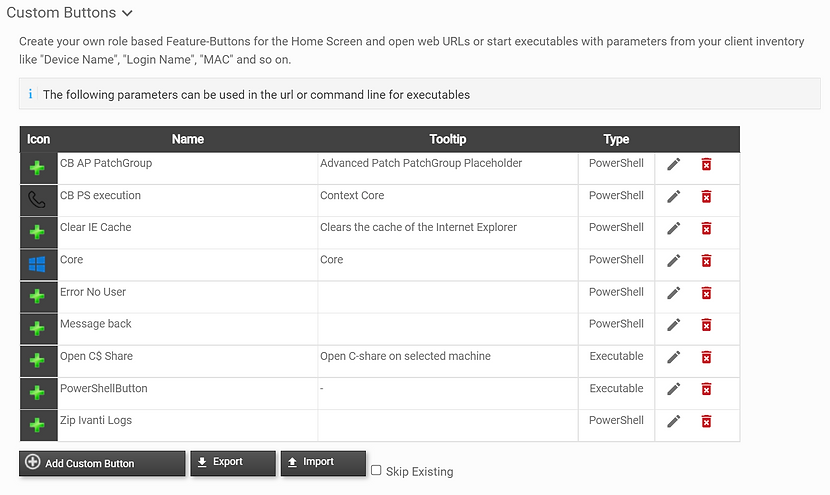Sort by the Name column header

click(187, 139)
